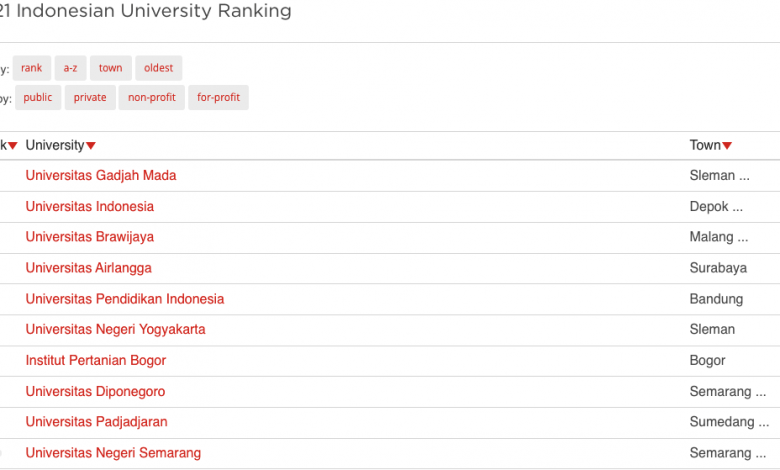
Task: Filter by non-profit universities
Action: point(152,98)
